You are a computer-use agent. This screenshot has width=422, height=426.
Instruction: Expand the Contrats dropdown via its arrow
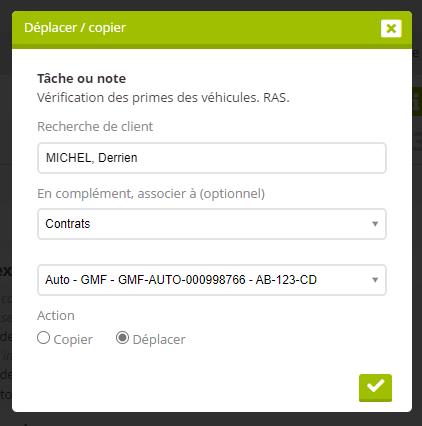[x=375, y=224]
